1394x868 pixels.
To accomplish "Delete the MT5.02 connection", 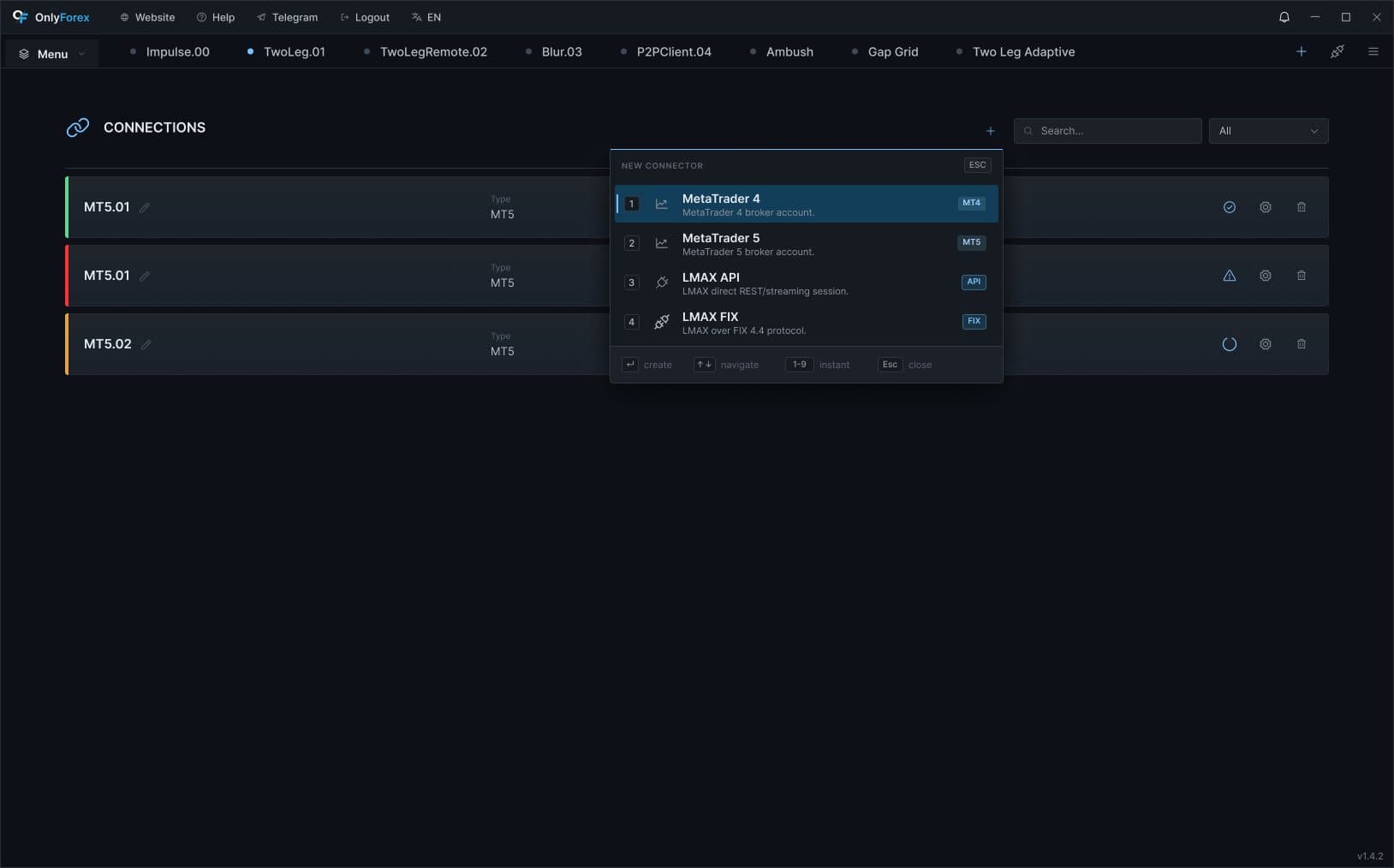I will 1302,344.
